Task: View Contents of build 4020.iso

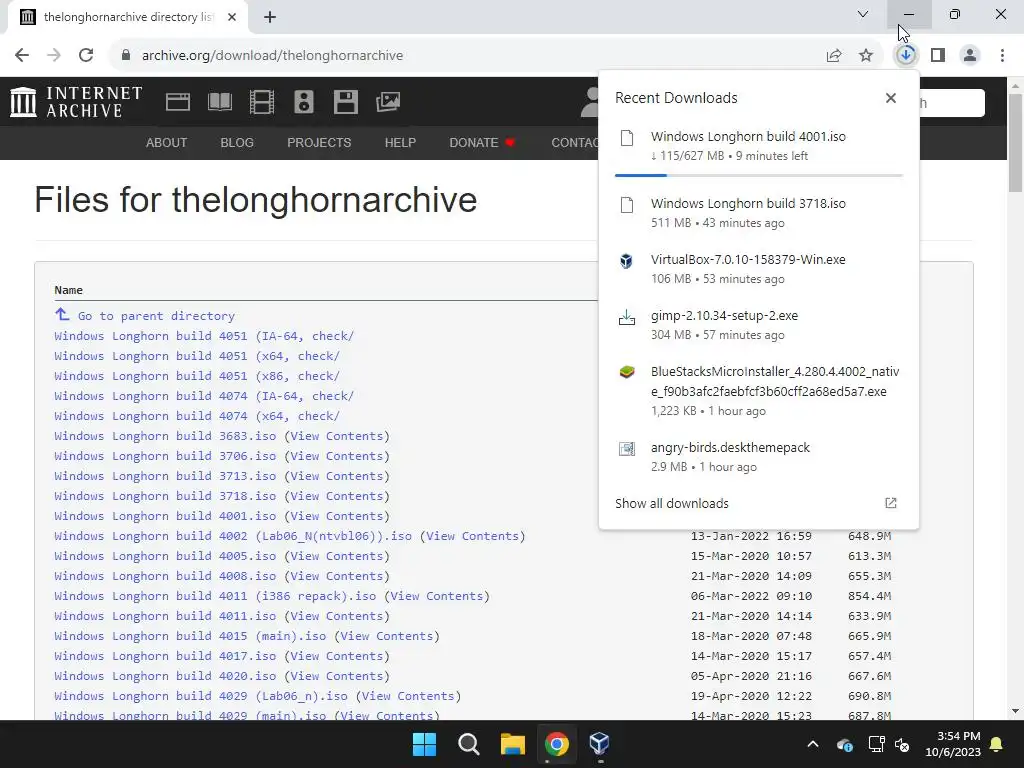Action: [x=336, y=676]
